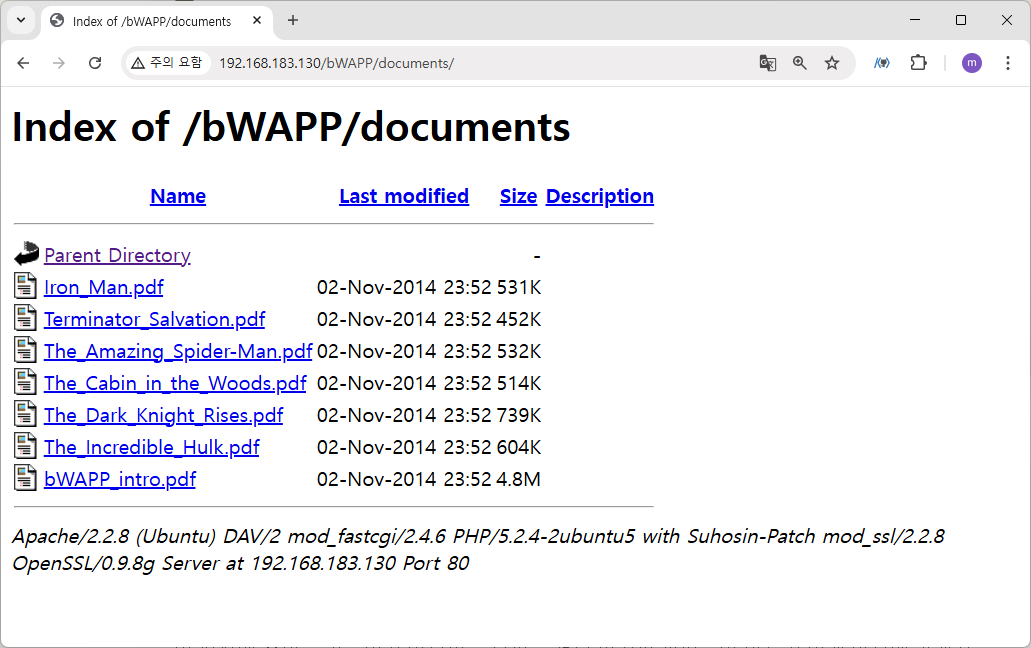Screen dimensions: 1031x648
Task: Open The_Cabin_in_the_Woods.pdf
Action: [175, 383]
